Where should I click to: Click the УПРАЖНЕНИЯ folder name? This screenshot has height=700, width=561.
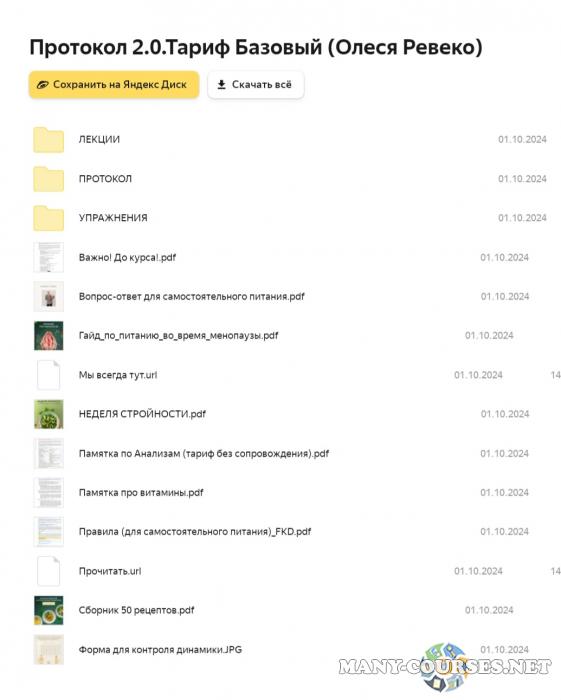(x=113, y=218)
